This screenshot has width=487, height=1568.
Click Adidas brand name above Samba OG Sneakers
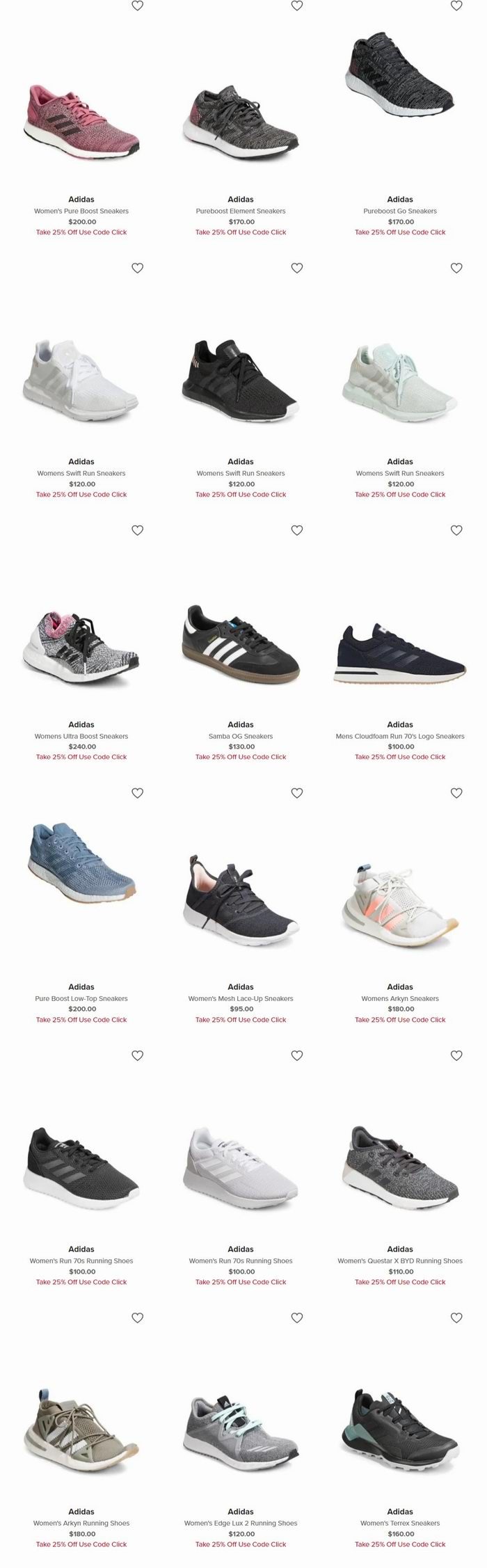[x=241, y=724]
